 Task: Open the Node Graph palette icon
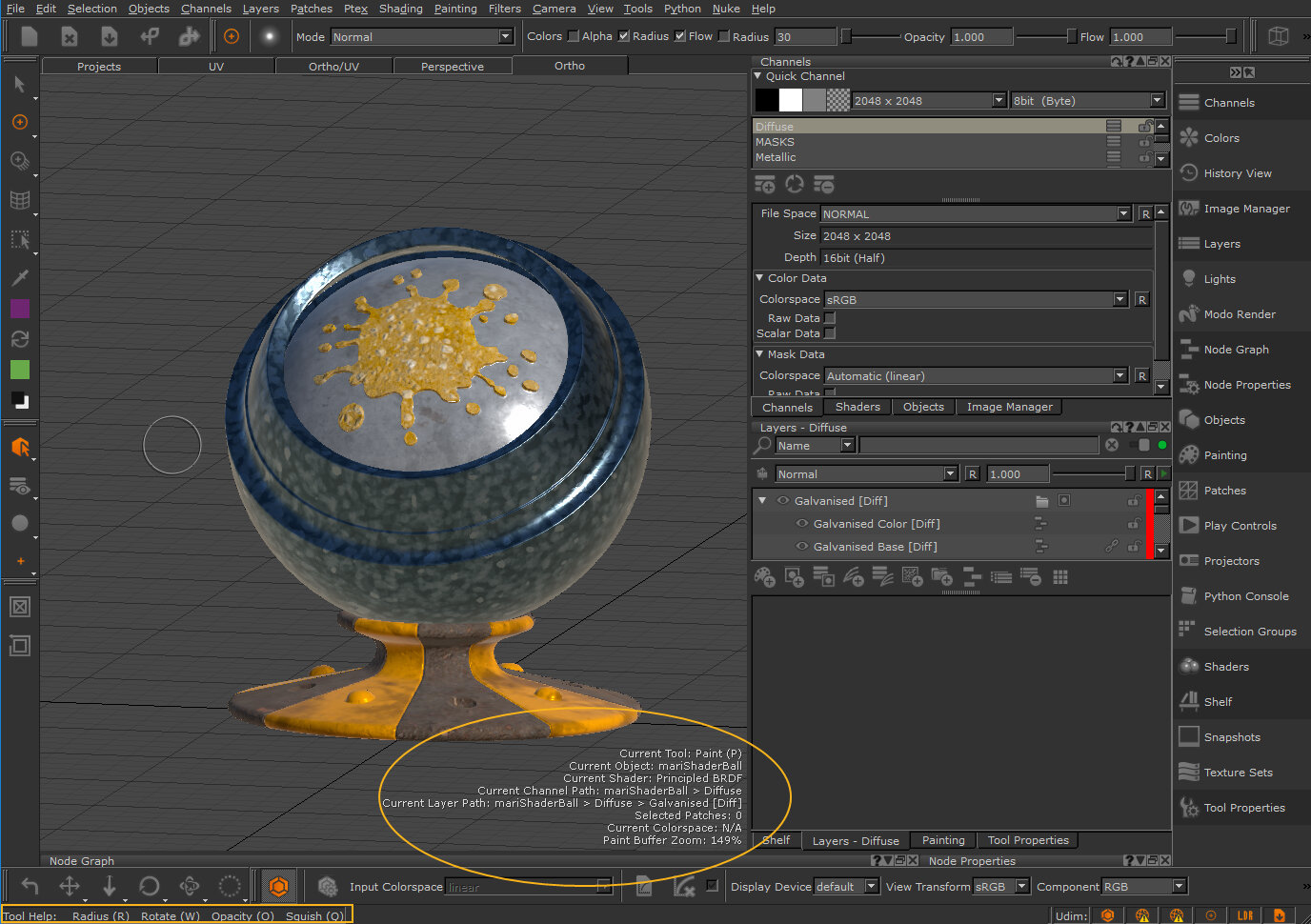1189,350
